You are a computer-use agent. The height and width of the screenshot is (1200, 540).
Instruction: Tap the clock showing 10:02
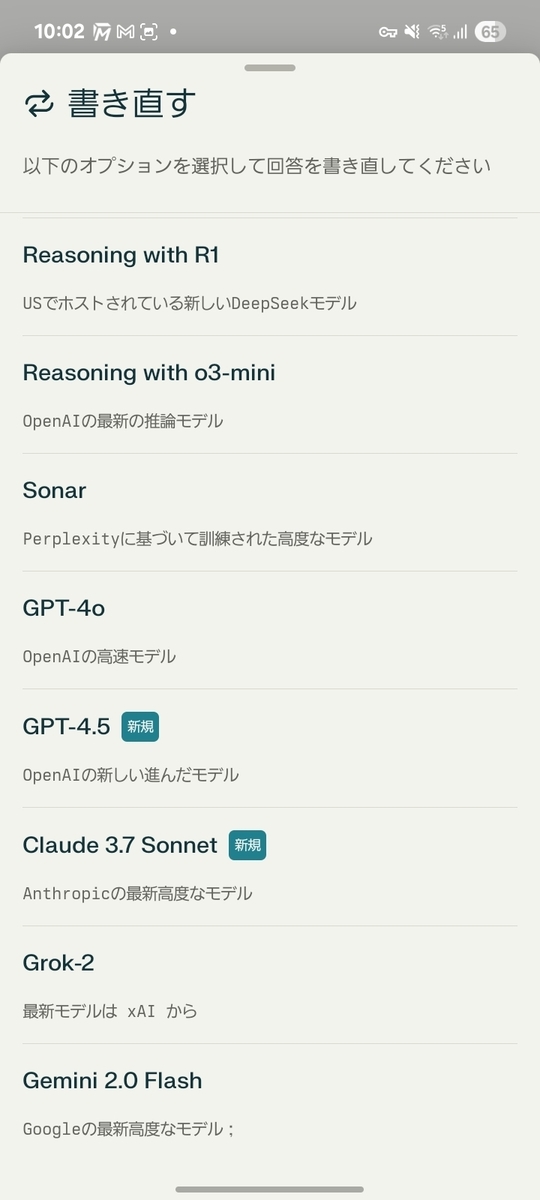tap(59, 32)
